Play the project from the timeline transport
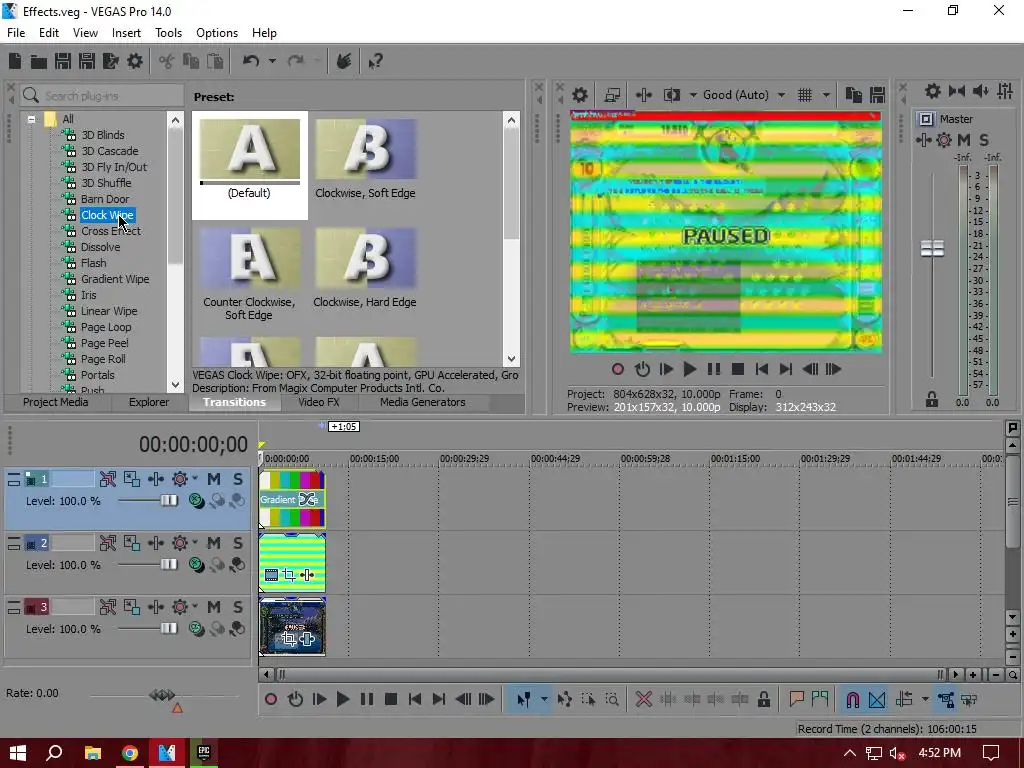Screen dimensions: 1024x768 343,699
